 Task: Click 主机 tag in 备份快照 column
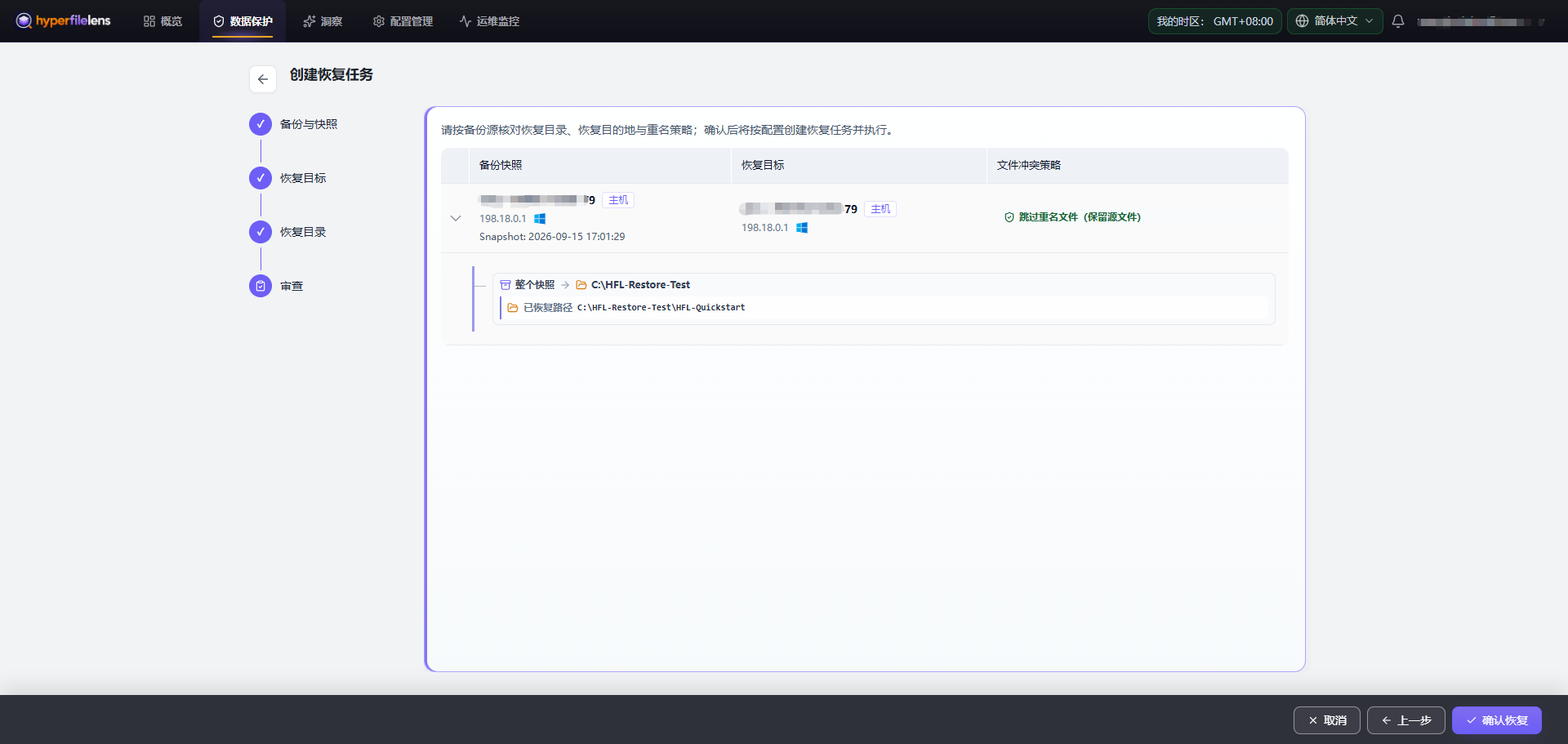coord(618,200)
